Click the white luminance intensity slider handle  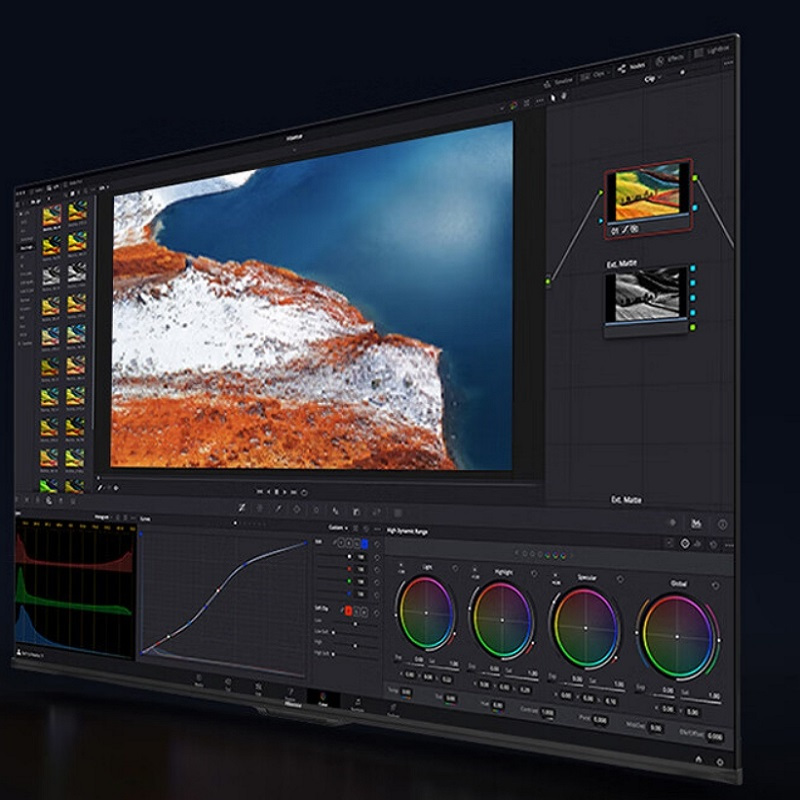click(x=349, y=557)
